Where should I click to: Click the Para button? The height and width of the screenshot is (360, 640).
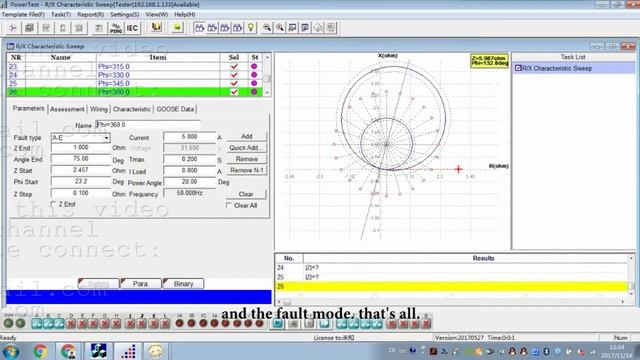[x=140, y=283]
